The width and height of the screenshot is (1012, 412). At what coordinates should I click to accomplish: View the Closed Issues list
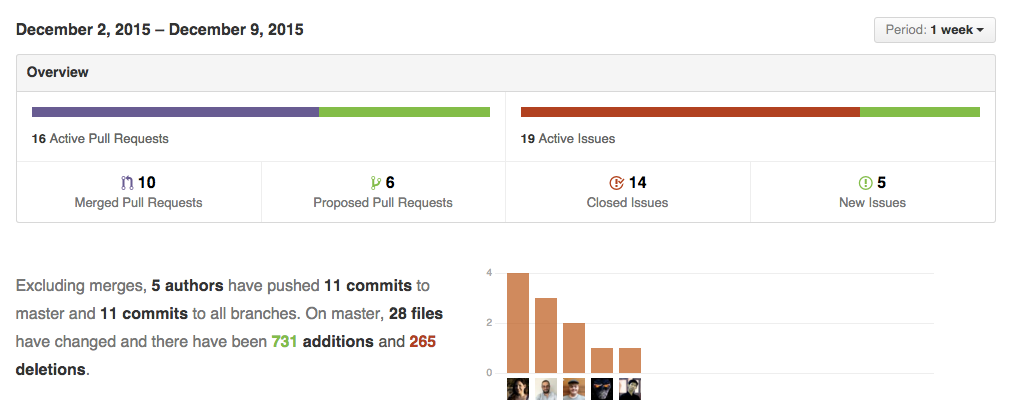(x=627, y=203)
